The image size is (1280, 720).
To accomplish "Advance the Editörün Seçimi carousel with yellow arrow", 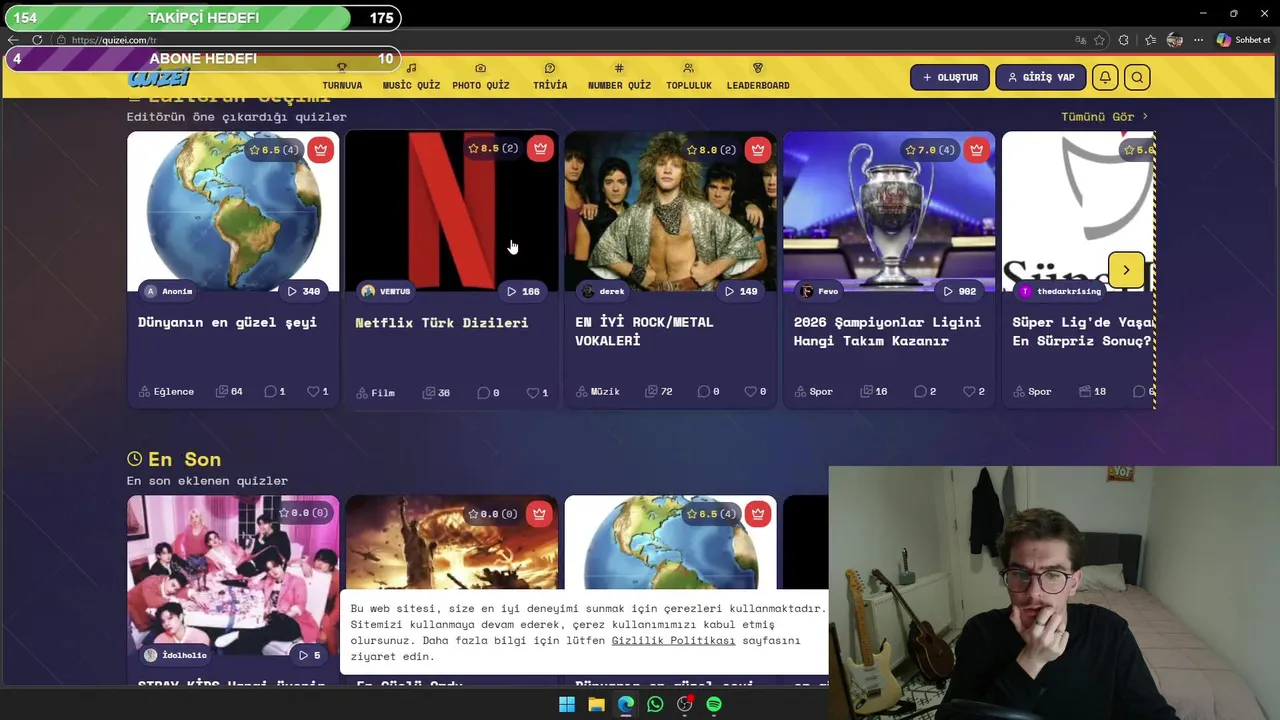I will [x=1126, y=270].
